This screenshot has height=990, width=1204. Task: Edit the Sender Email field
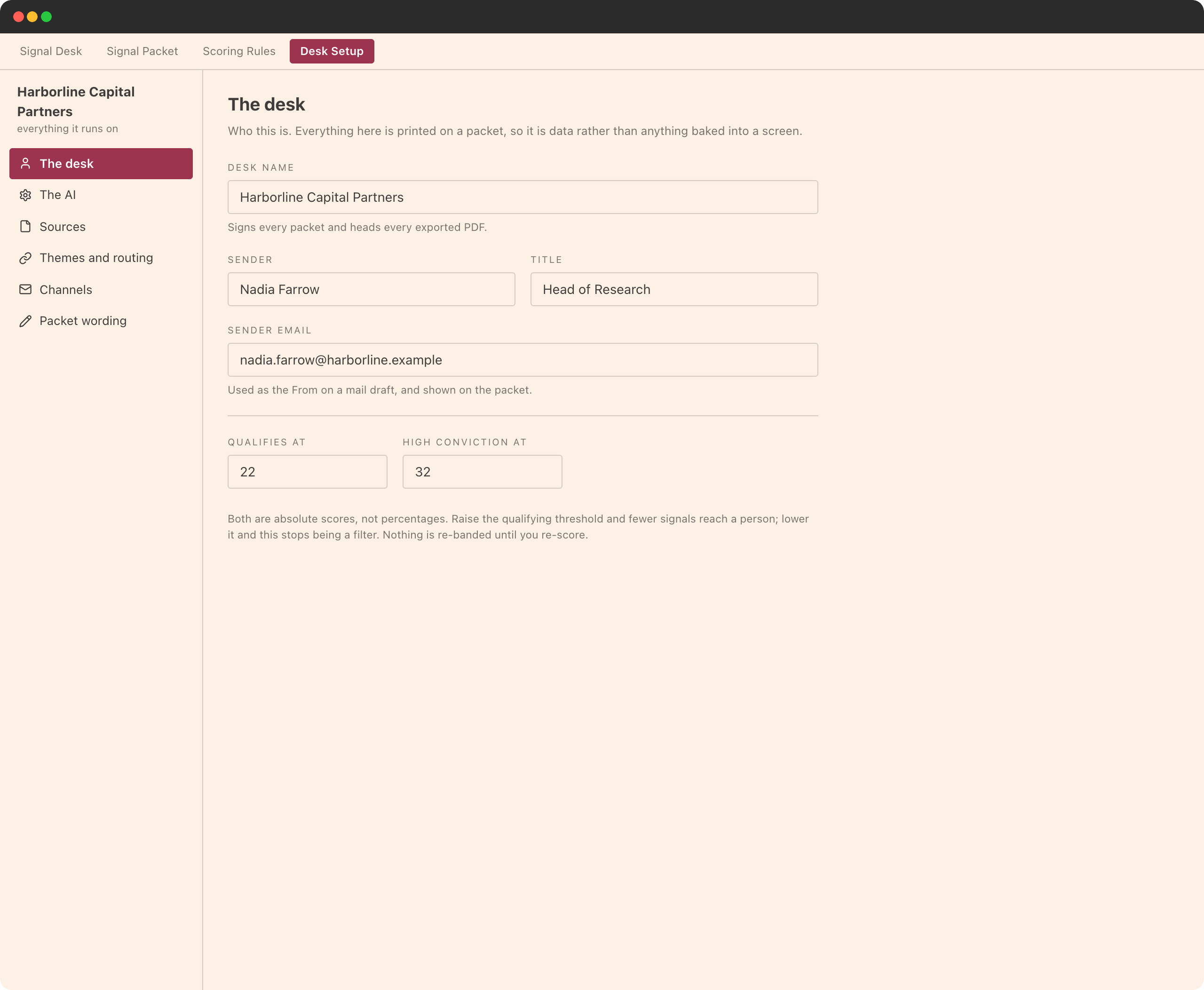pyautogui.click(x=523, y=360)
